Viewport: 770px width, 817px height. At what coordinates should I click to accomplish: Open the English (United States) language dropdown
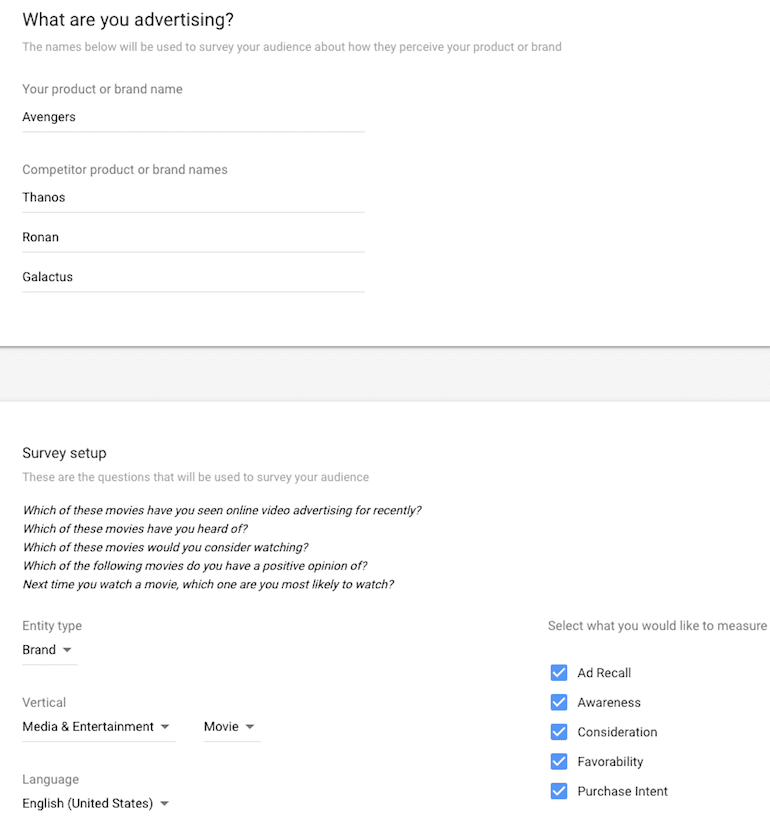click(x=96, y=803)
